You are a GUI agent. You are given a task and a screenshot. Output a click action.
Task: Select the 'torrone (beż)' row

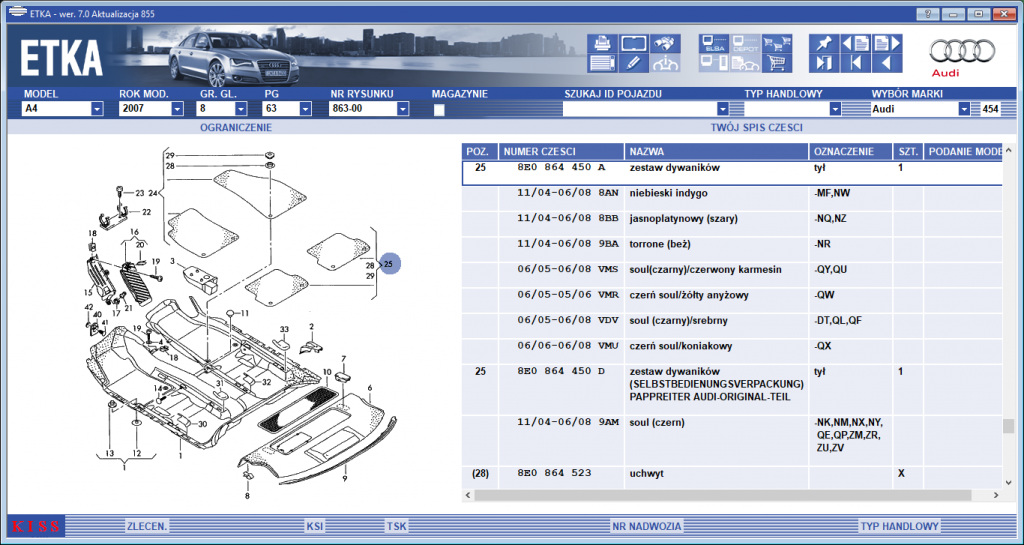732,249
